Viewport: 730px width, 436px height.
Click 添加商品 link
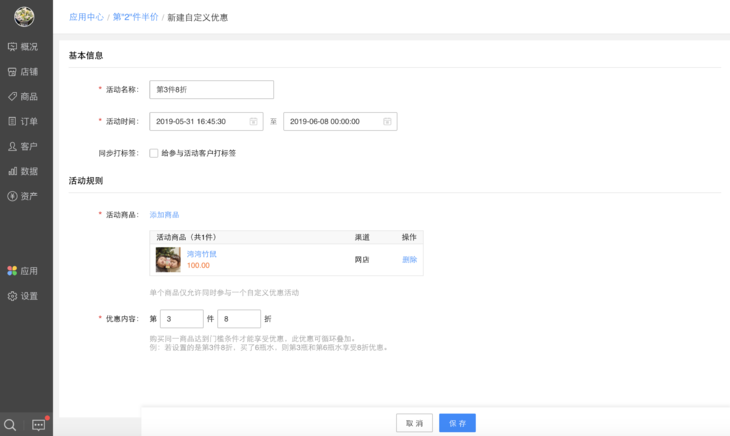pos(164,215)
